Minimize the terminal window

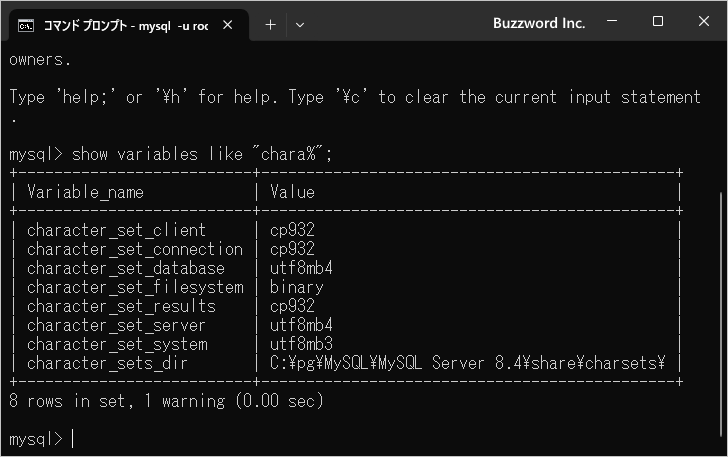click(612, 22)
